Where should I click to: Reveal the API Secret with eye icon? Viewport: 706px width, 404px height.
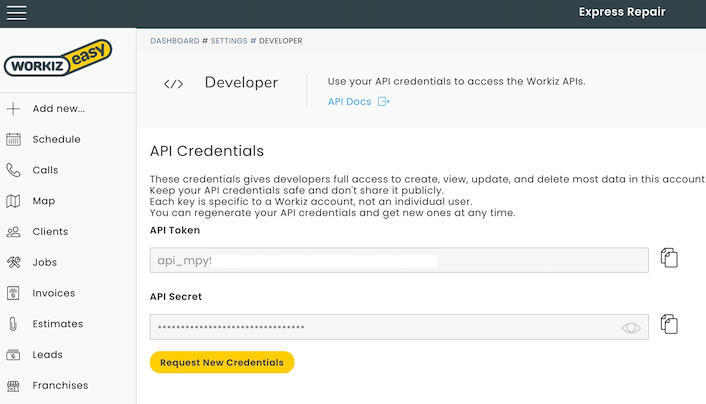[631, 327]
